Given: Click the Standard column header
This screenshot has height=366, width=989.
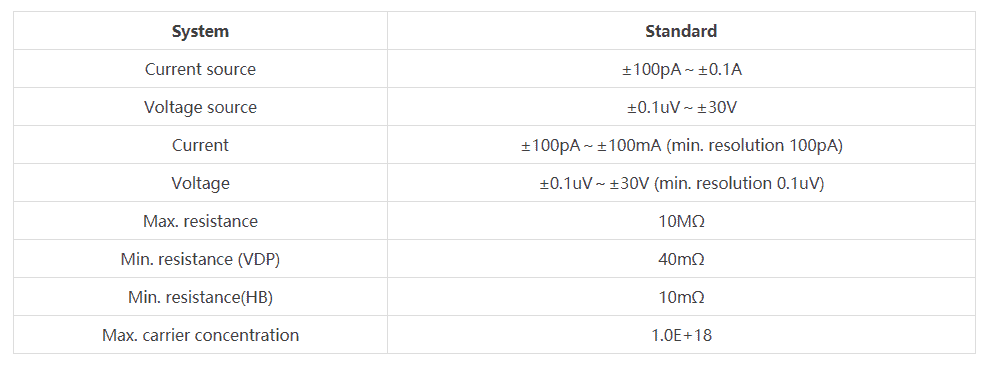Looking at the screenshot, I should 681,31.
